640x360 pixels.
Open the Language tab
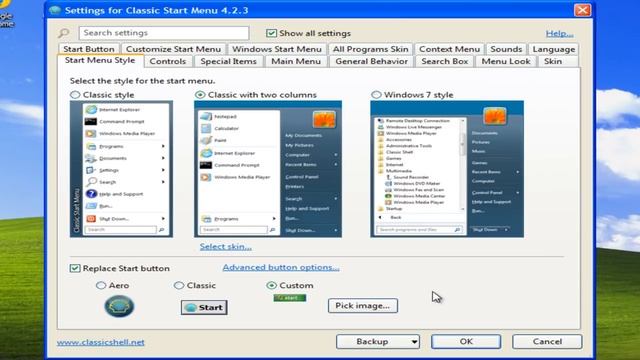(x=553, y=49)
